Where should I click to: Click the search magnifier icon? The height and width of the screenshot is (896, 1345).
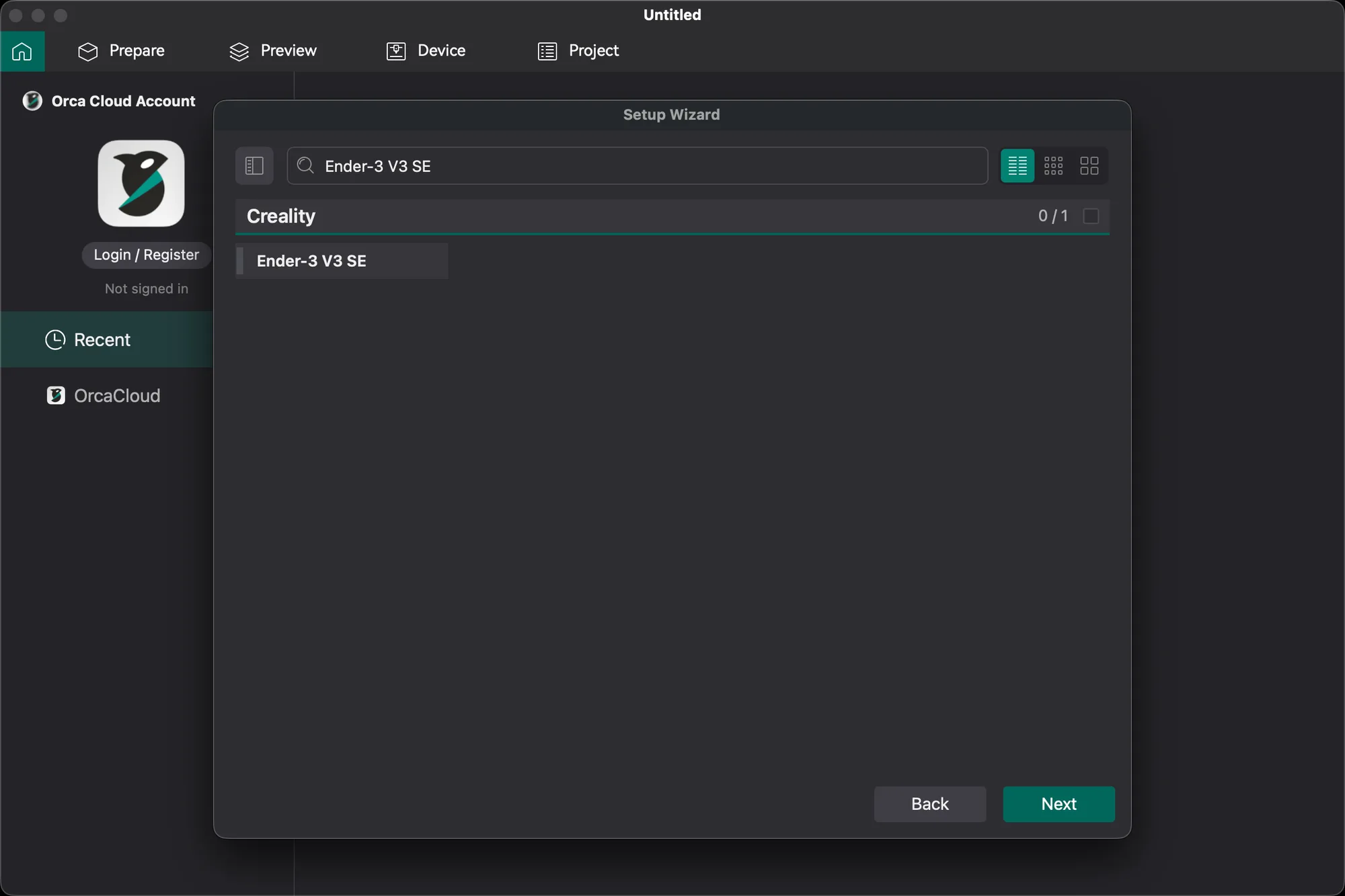click(x=305, y=165)
